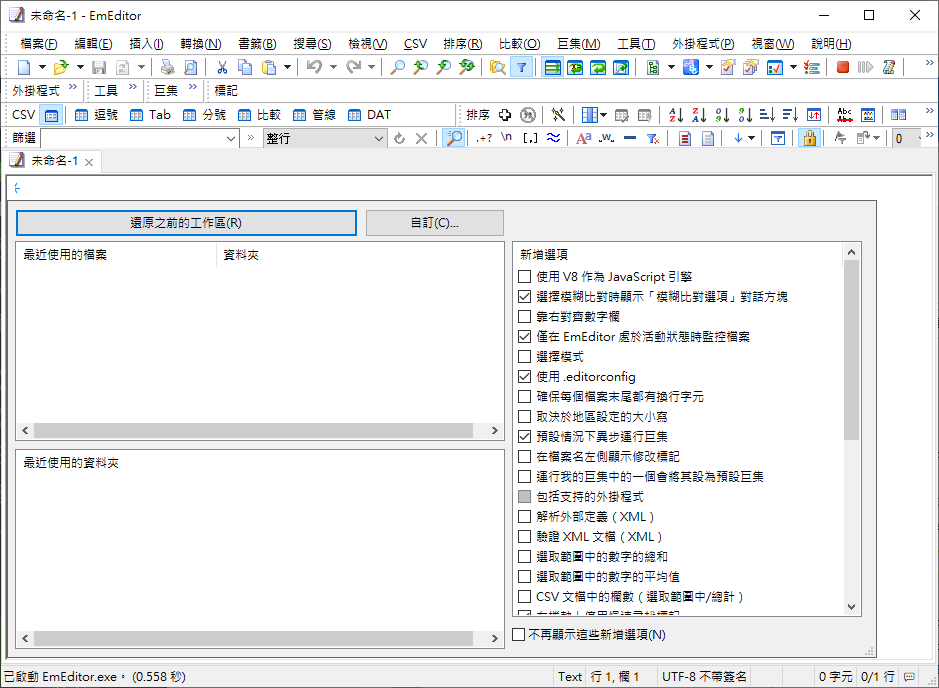The image size is (939, 688).
Task: Open the filter text combo box dropdown
Action: (x=231, y=138)
